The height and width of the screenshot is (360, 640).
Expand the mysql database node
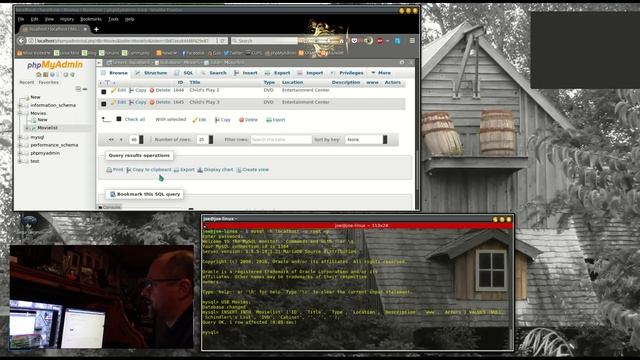coord(20,138)
